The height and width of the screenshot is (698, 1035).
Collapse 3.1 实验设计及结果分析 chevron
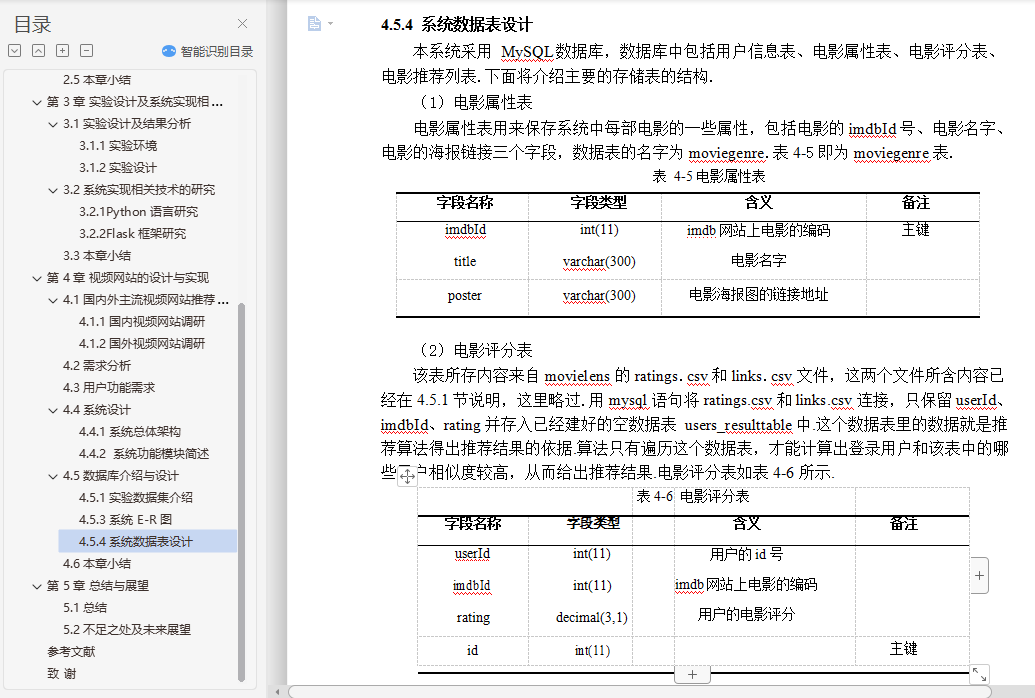[53, 124]
